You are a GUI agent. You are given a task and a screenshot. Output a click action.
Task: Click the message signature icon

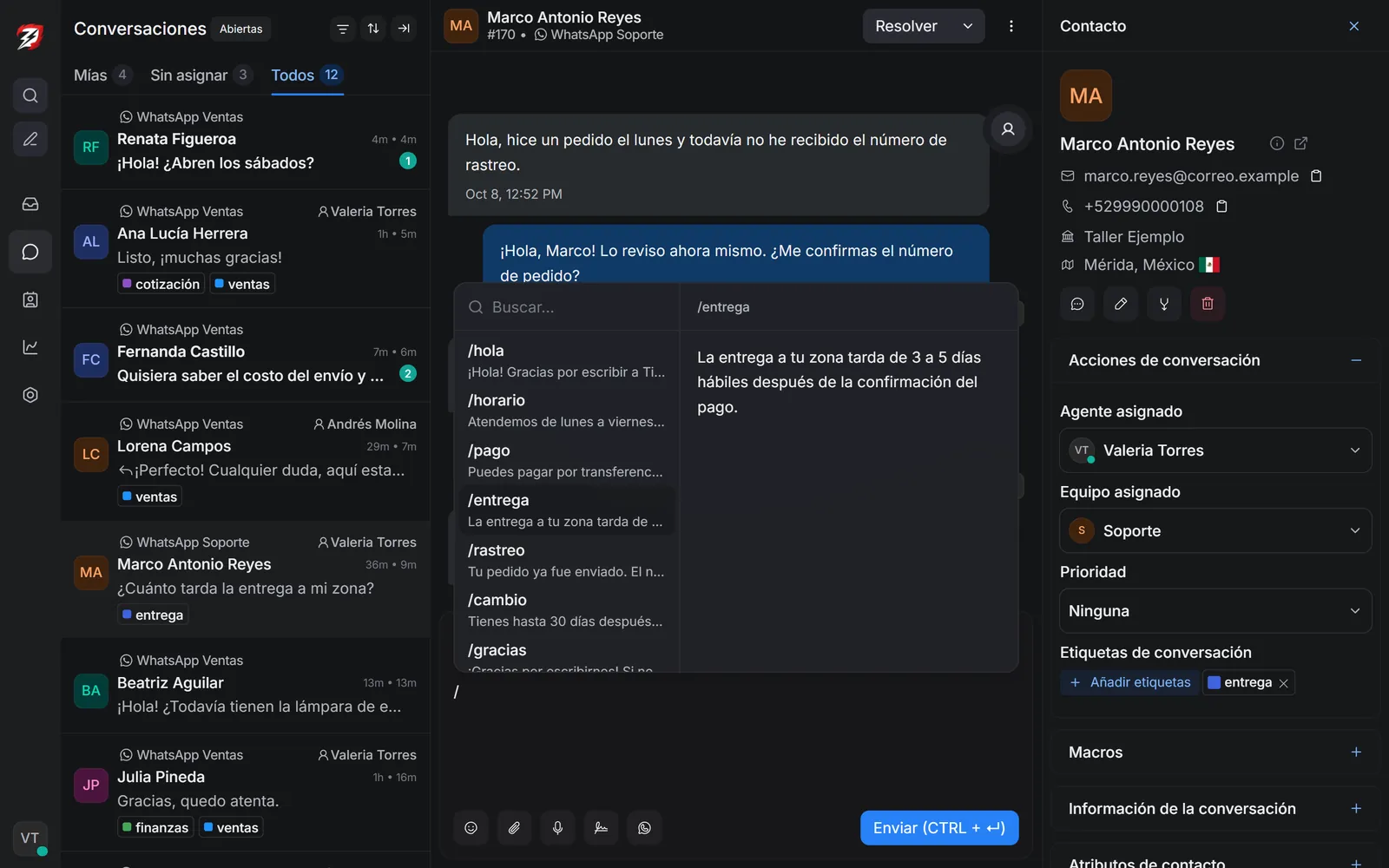pyautogui.click(x=601, y=828)
